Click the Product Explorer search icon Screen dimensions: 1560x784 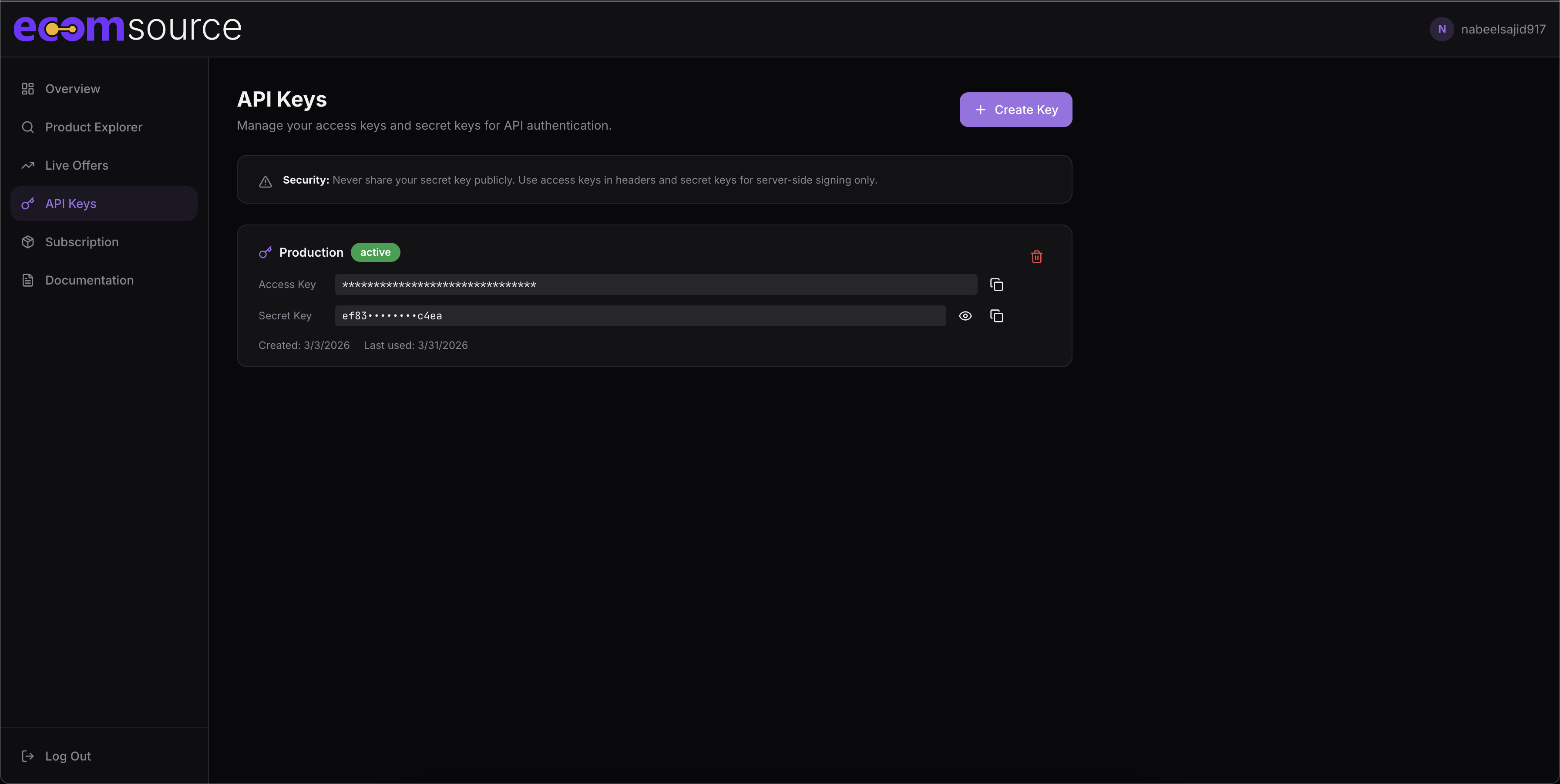(28, 127)
